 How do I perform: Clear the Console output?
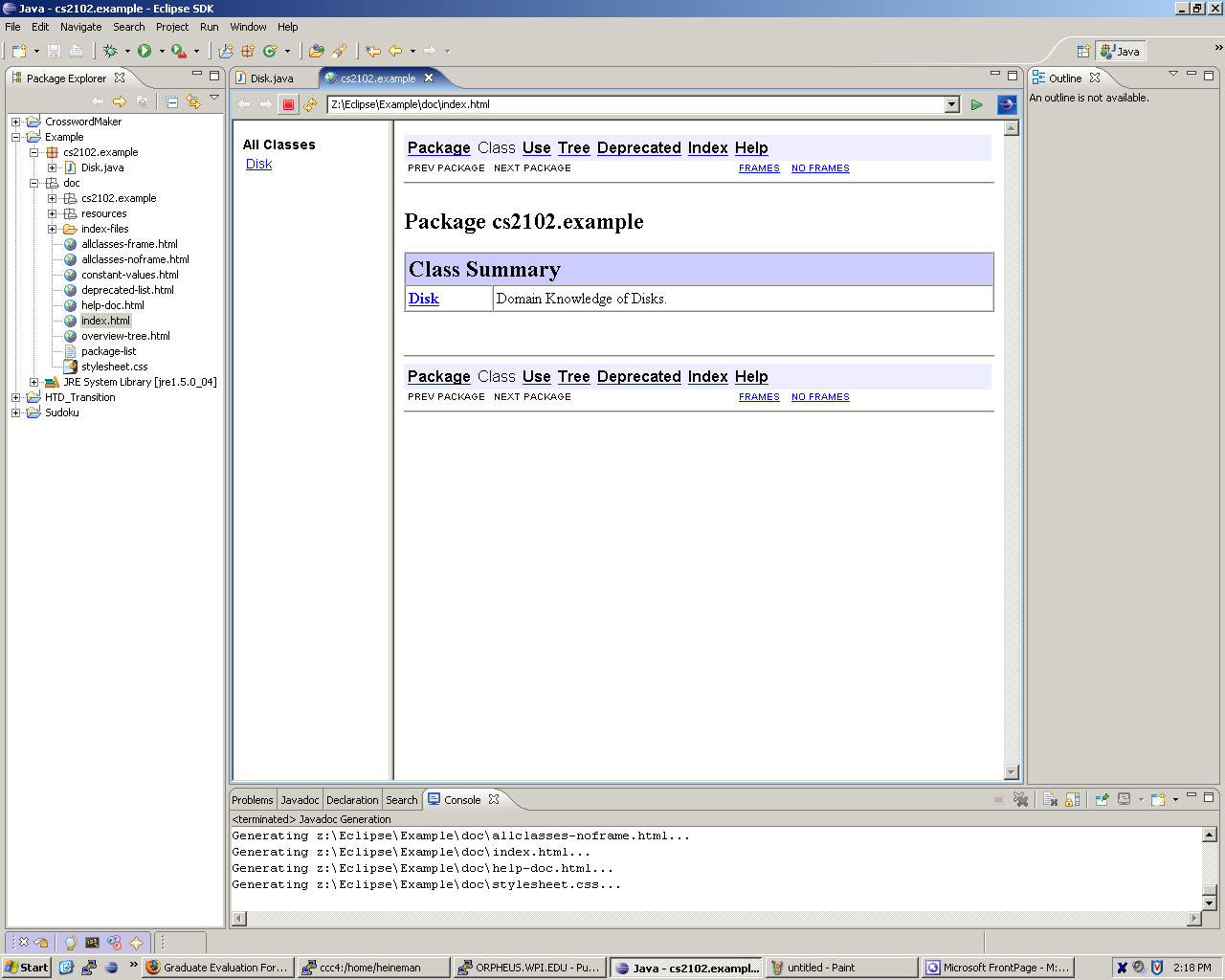coord(1050,799)
